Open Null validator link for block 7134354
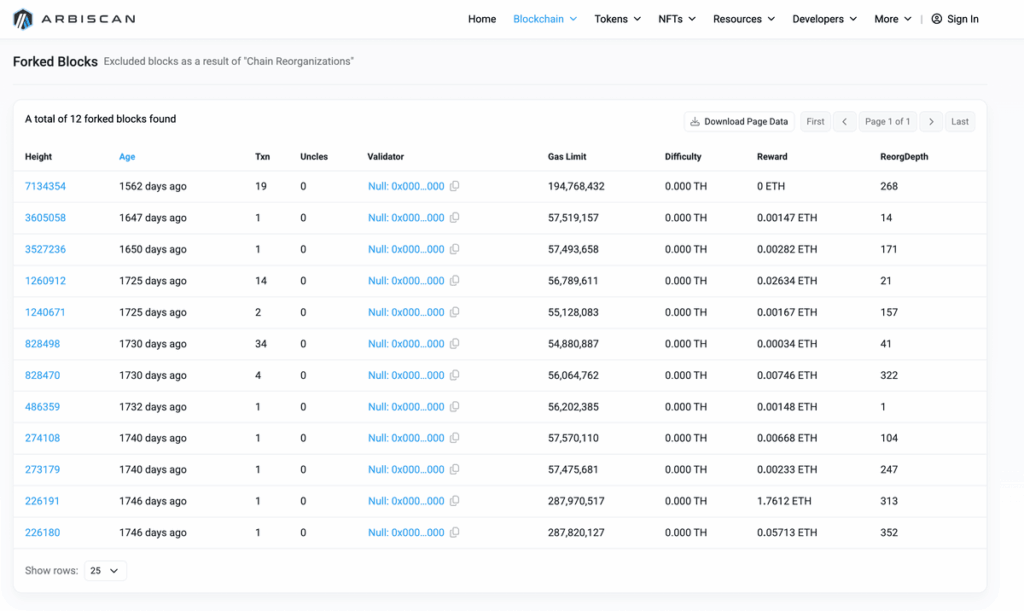Viewport: 1024px width, 611px height. pos(406,186)
